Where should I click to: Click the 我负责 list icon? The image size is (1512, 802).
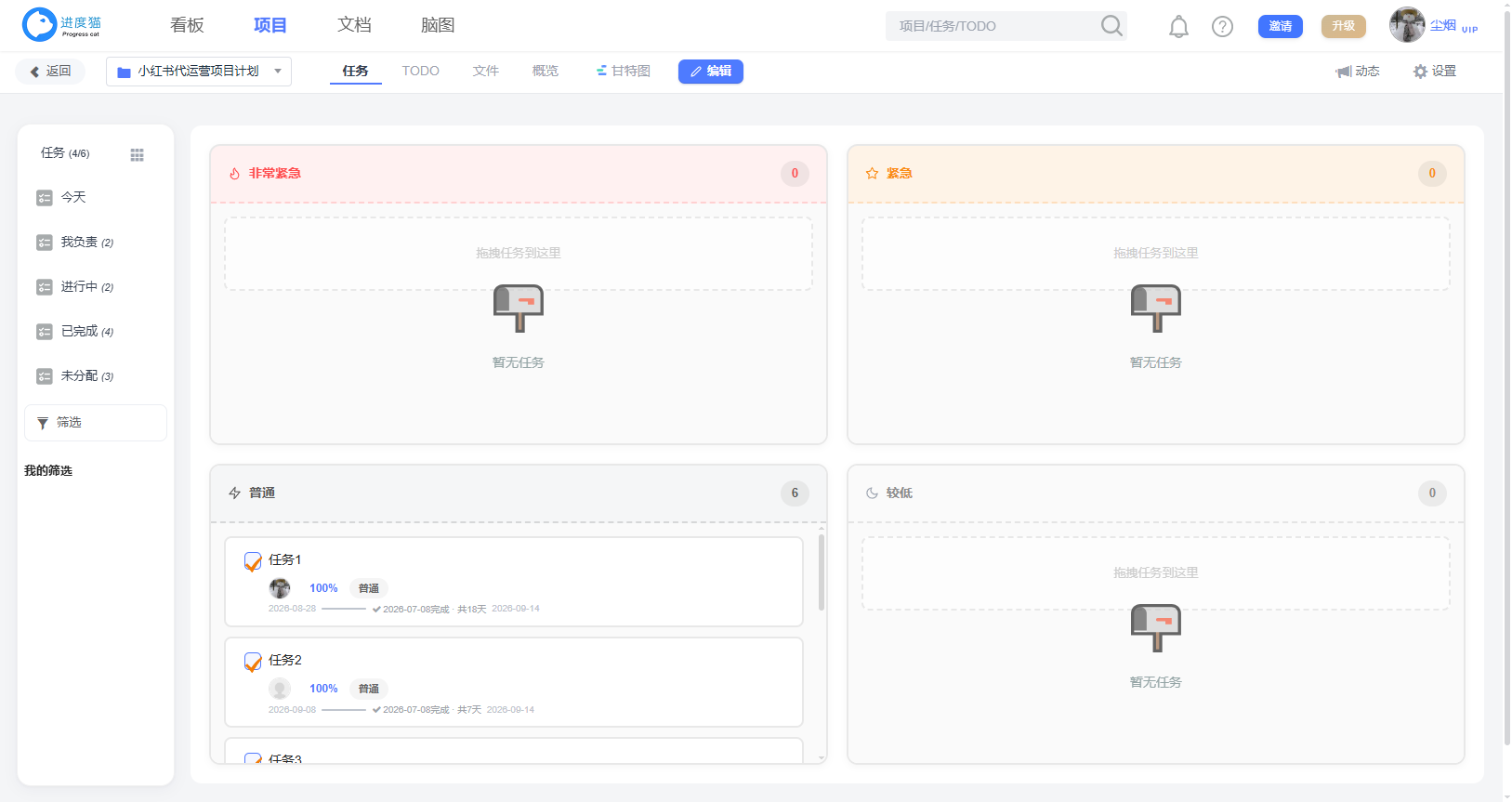45,243
